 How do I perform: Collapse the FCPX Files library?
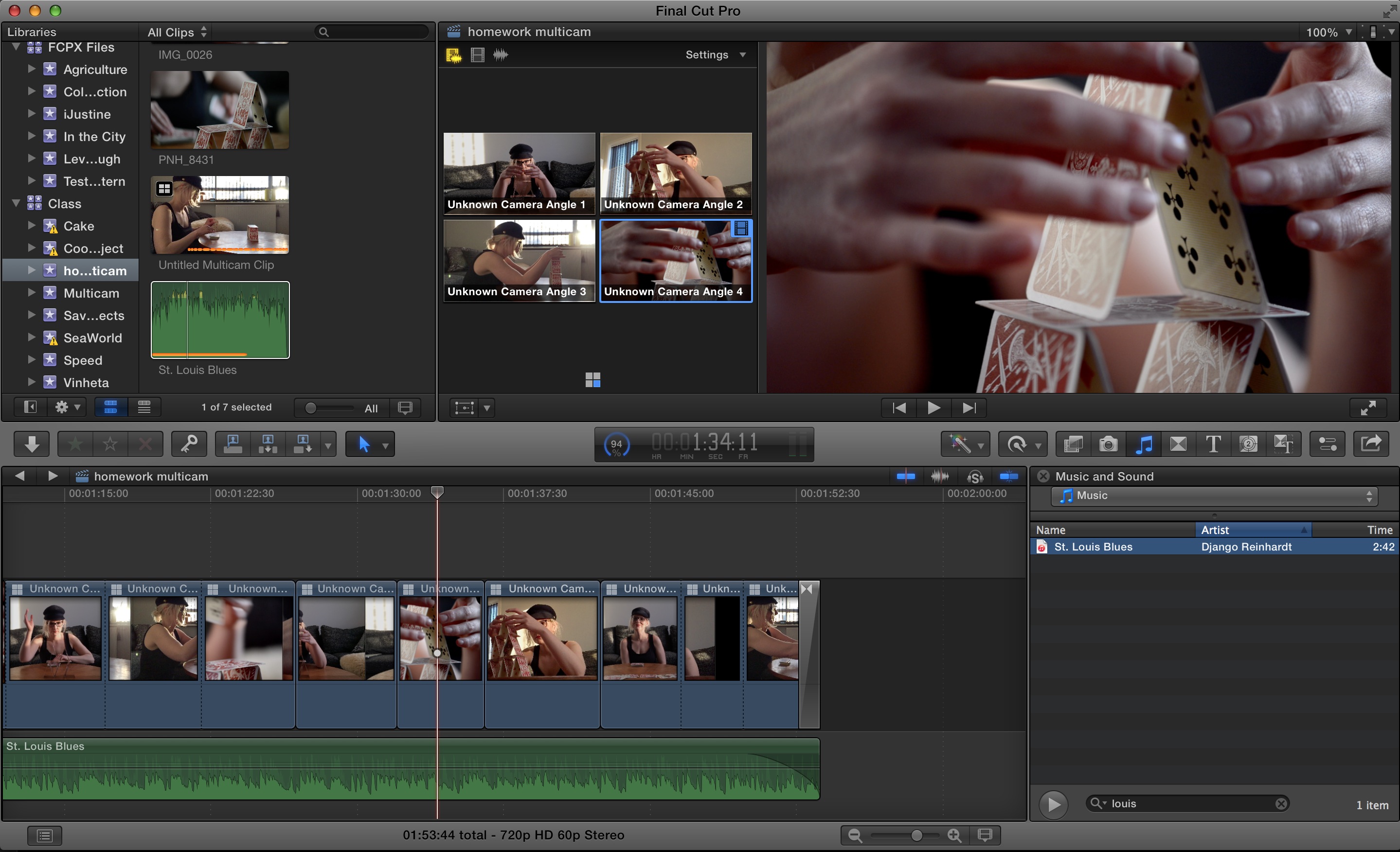pyautogui.click(x=16, y=47)
